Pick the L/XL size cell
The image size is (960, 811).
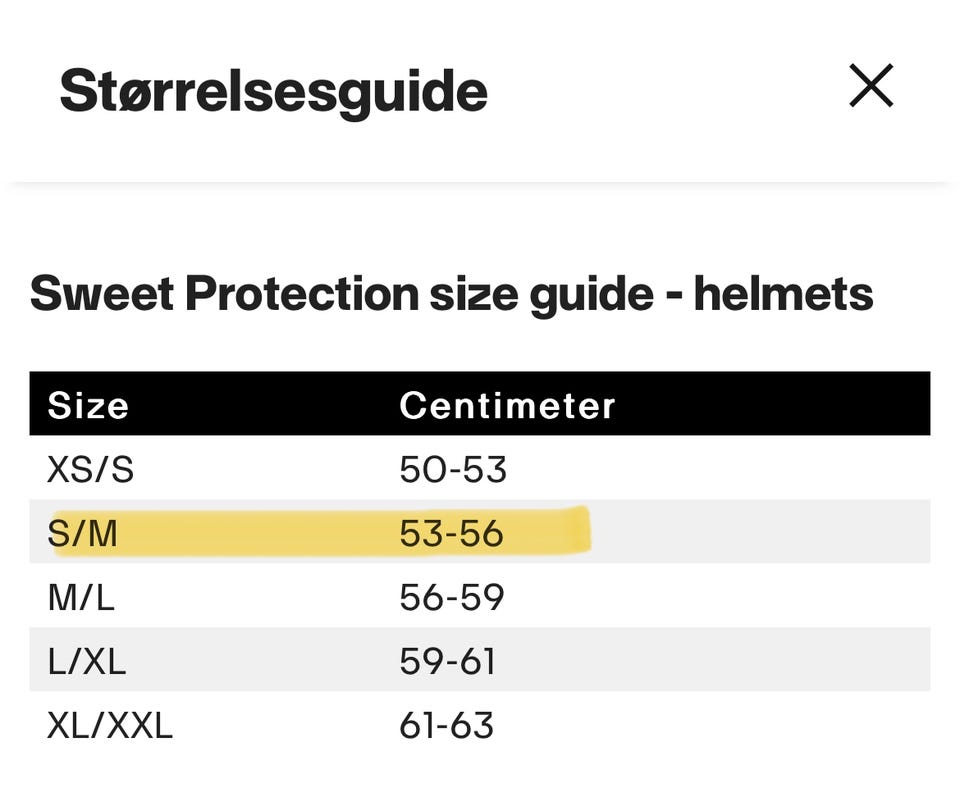(x=86, y=661)
